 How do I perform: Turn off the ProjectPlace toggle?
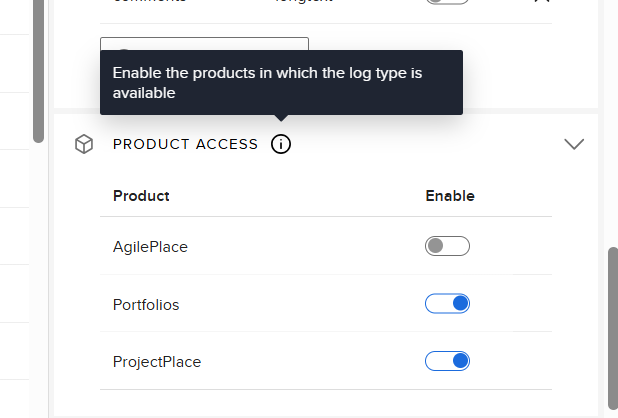(x=447, y=361)
